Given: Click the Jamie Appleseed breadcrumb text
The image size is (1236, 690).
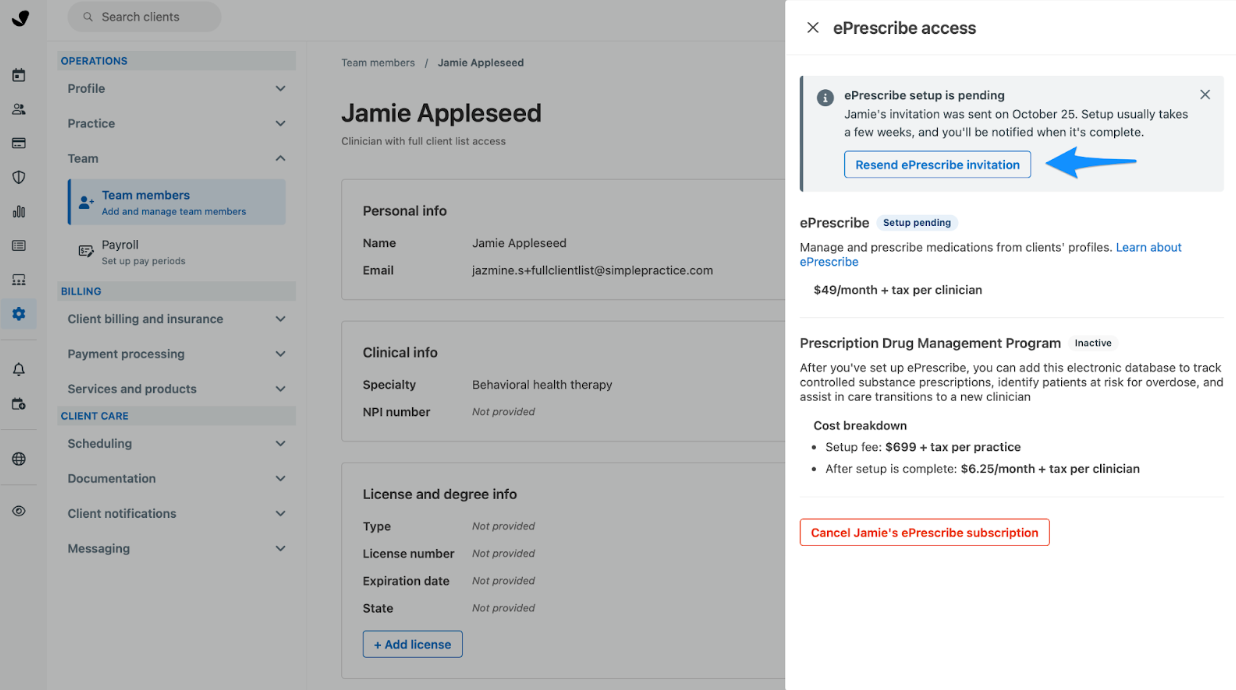Looking at the screenshot, I should [481, 63].
